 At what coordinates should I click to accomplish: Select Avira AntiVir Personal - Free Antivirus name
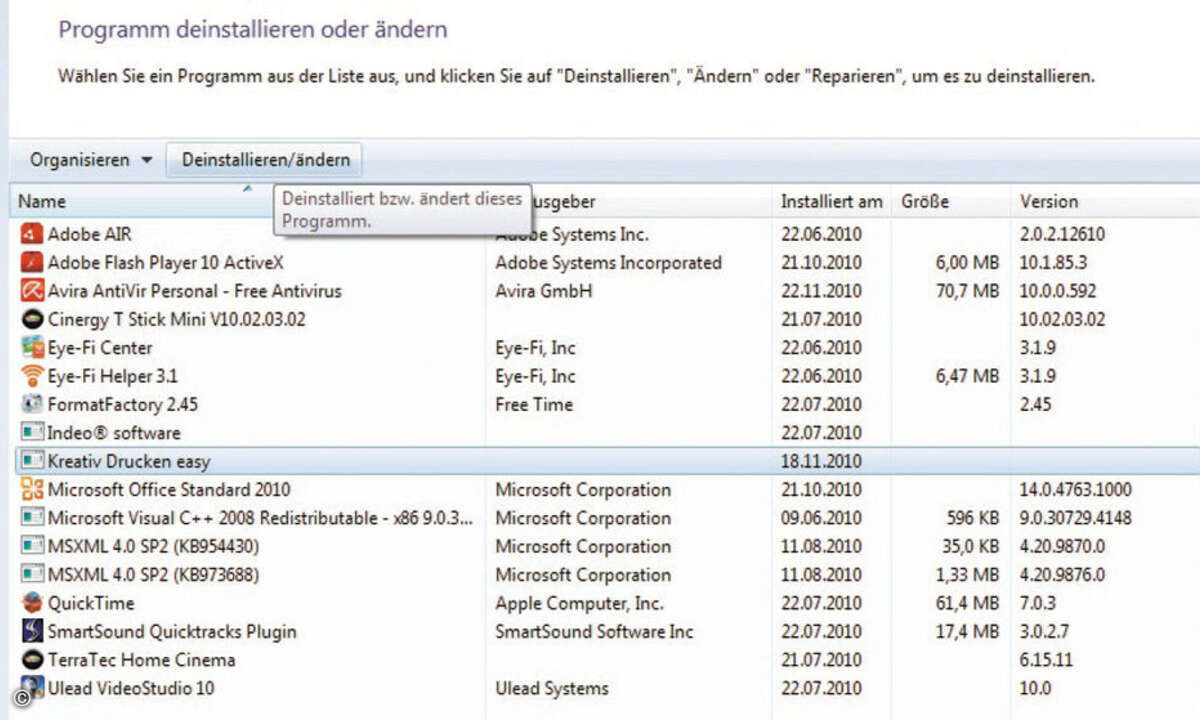click(x=194, y=291)
